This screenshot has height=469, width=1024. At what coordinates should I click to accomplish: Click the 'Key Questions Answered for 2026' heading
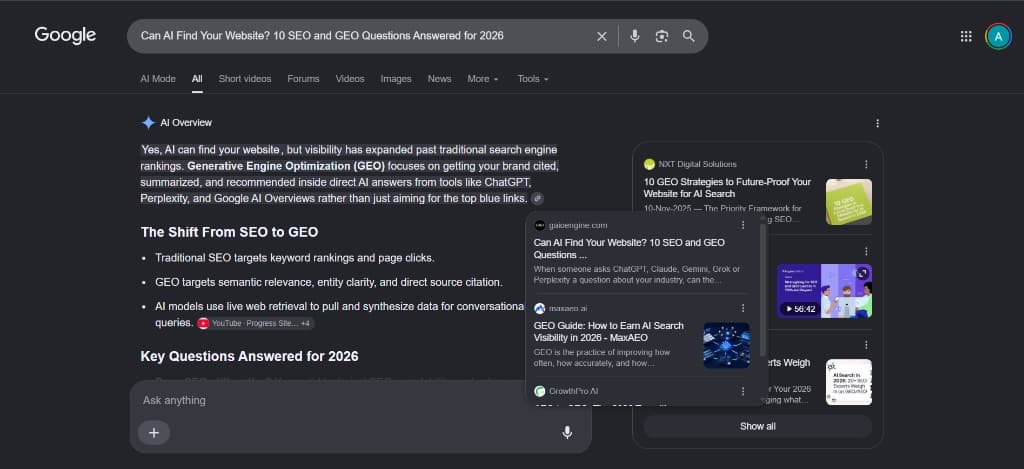pyautogui.click(x=249, y=357)
